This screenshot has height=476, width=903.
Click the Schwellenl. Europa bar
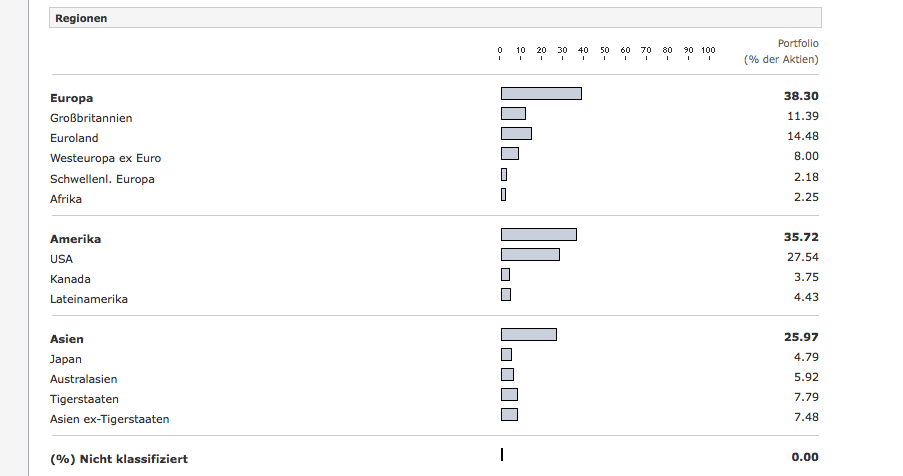point(504,174)
